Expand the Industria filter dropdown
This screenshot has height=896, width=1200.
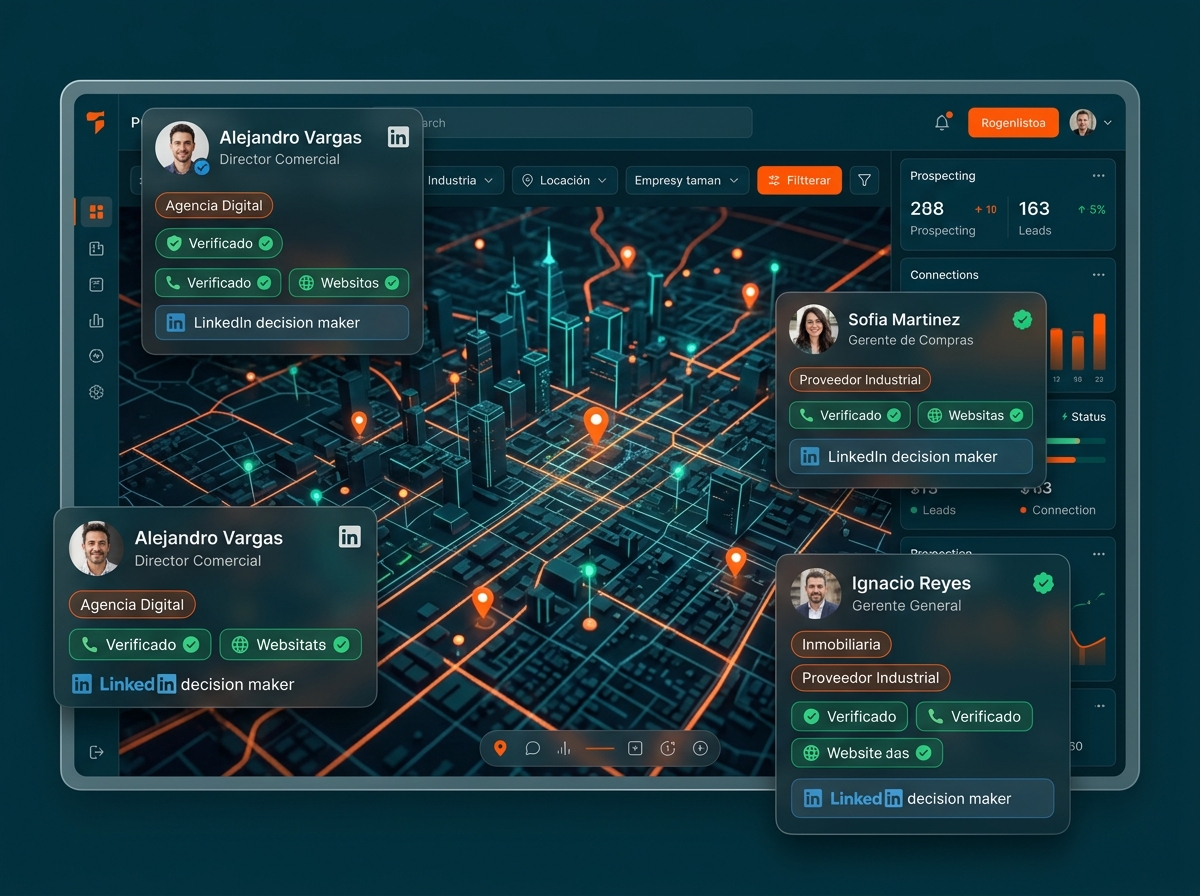(460, 180)
